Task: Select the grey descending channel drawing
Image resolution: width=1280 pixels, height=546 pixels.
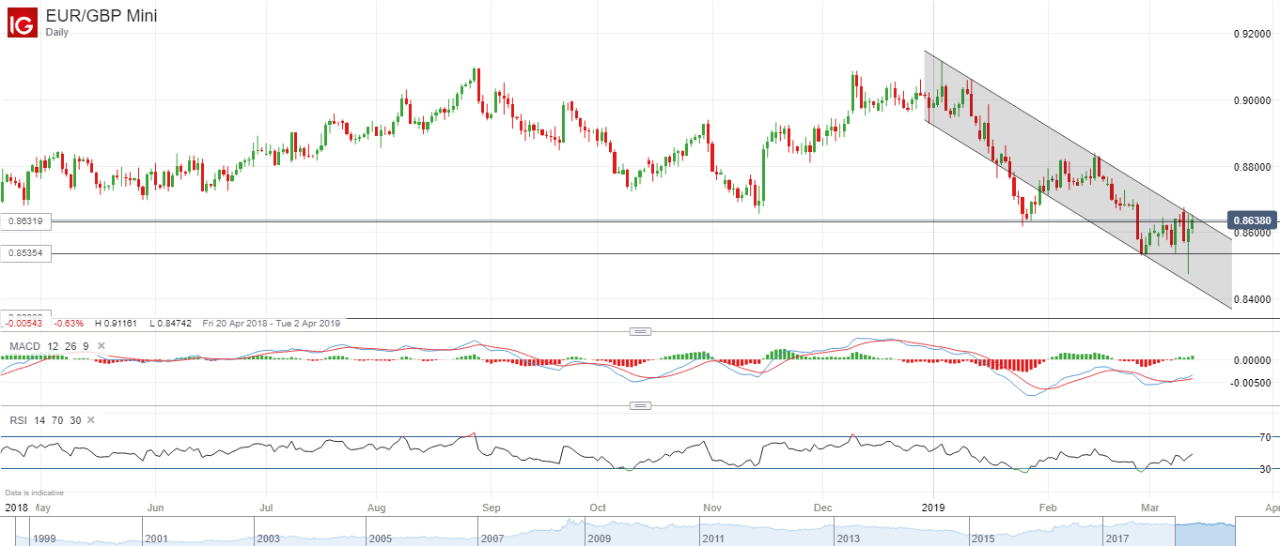Action: click(x=1078, y=180)
